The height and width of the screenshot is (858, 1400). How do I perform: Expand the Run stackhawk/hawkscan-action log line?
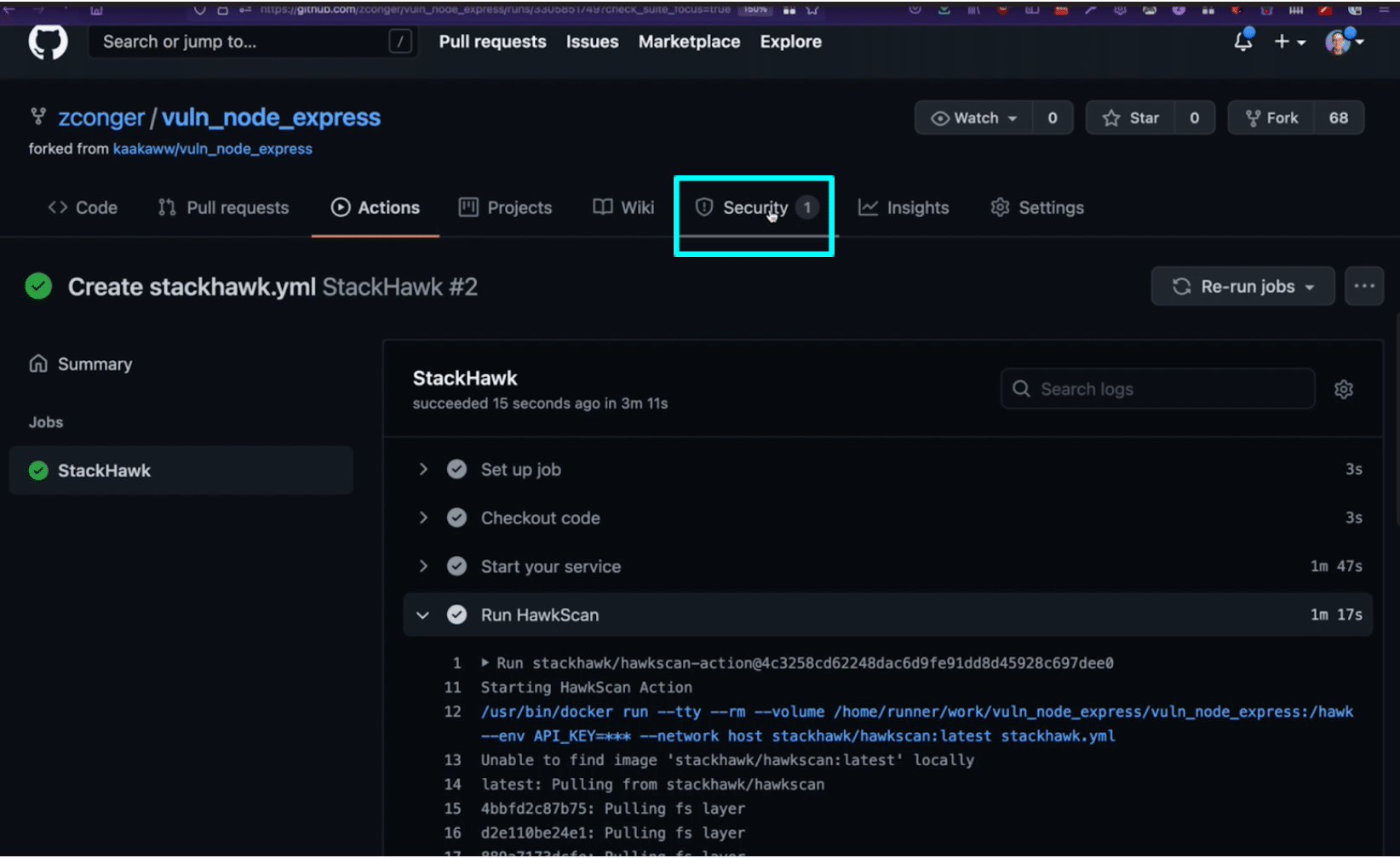coord(485,663)
